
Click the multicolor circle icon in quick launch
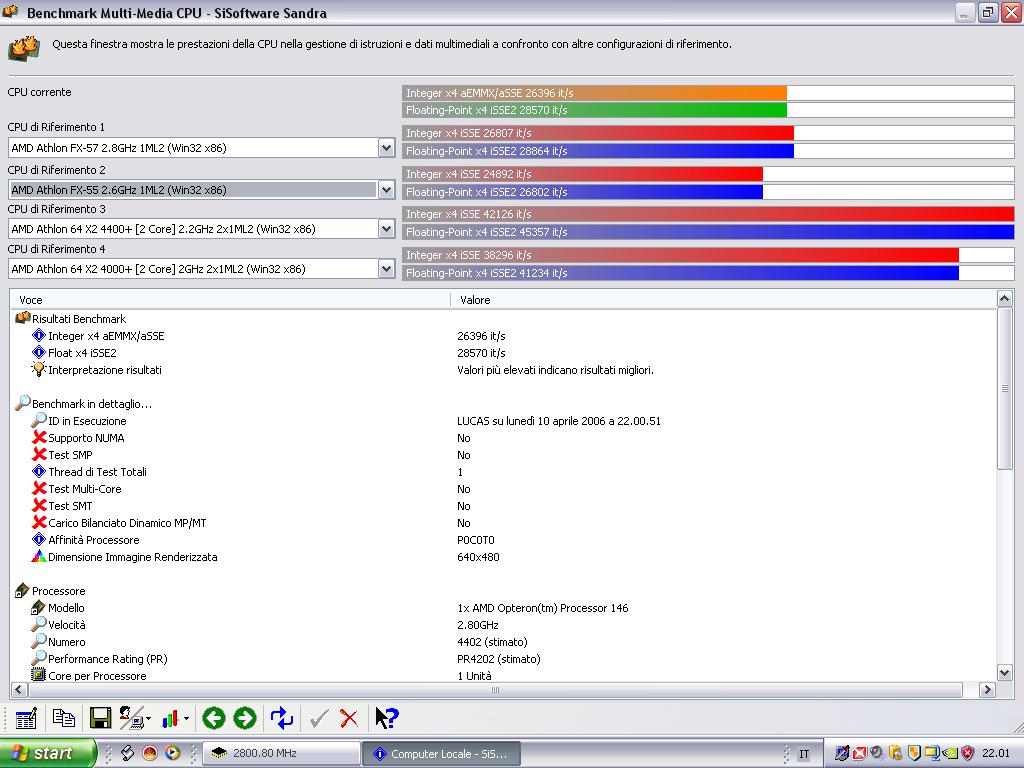pyautogui.click(x=172, y=753)
